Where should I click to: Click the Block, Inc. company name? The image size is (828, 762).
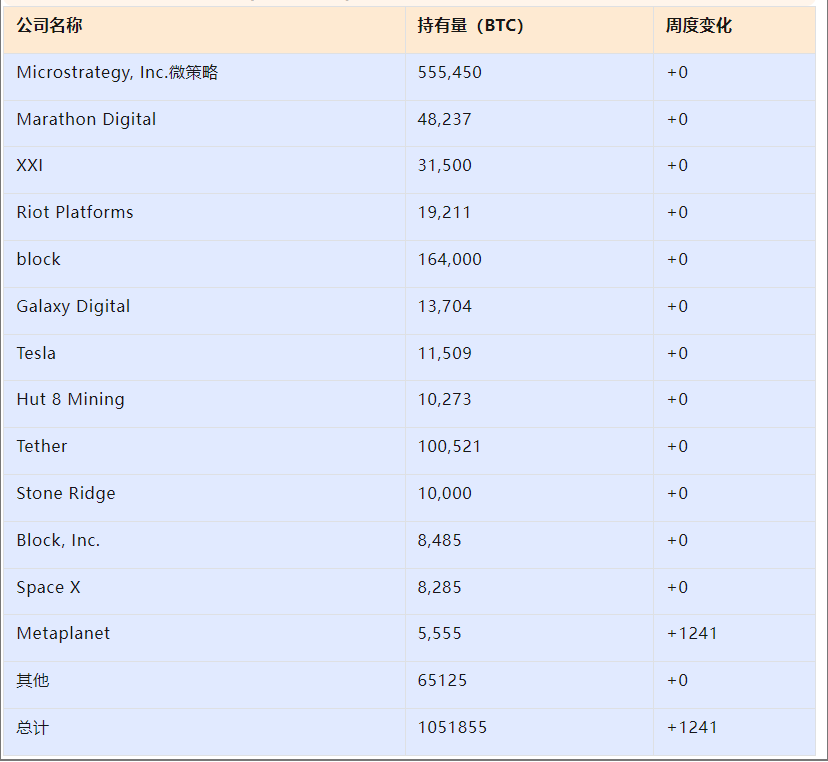click(58, 540)
